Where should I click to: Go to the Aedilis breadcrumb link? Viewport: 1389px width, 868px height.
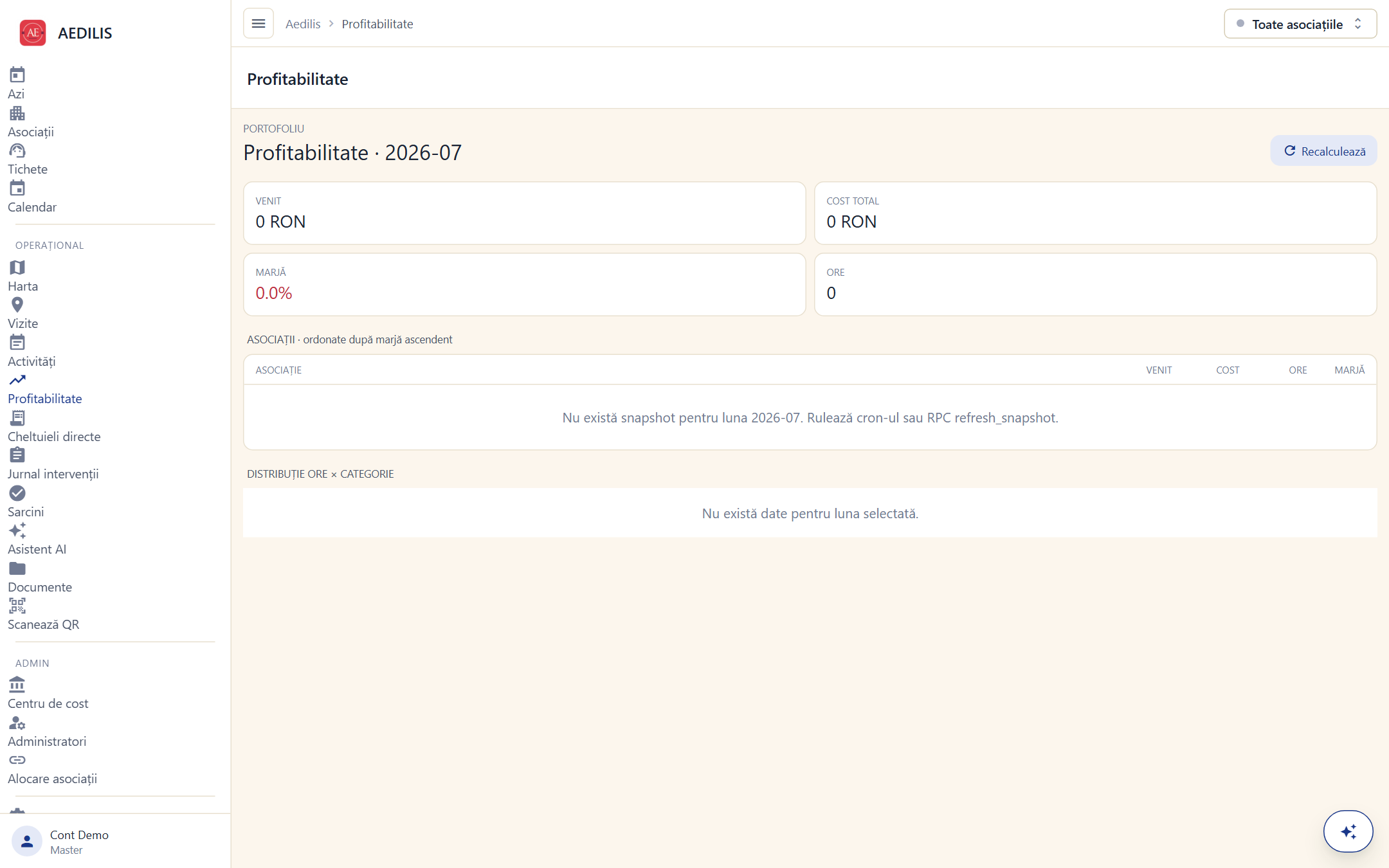303,24
